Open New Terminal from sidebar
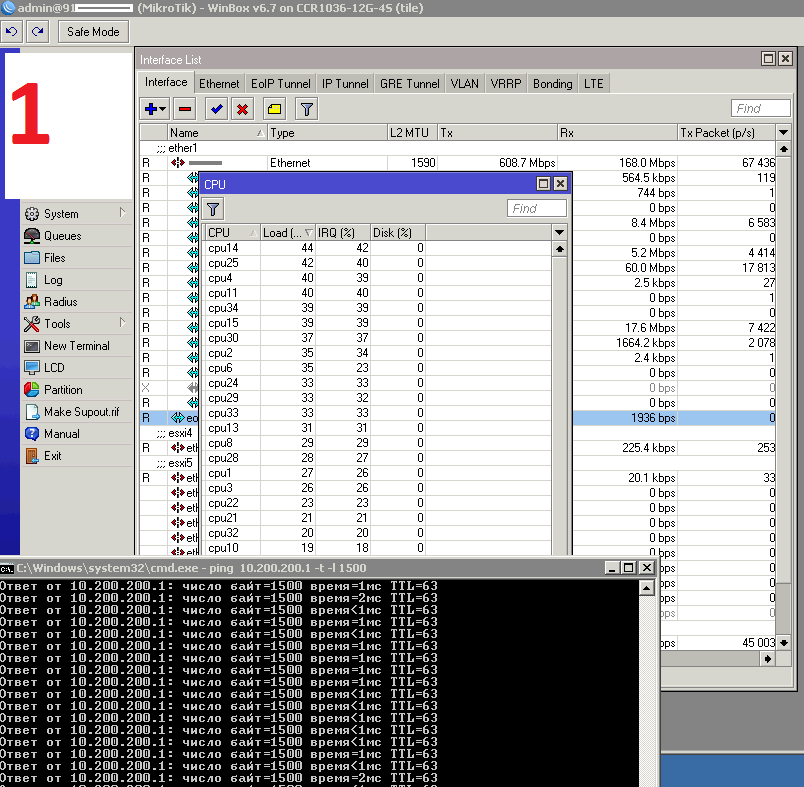This screenshot has height=787, width=804. pyautogui.click(x=76, y=346)
